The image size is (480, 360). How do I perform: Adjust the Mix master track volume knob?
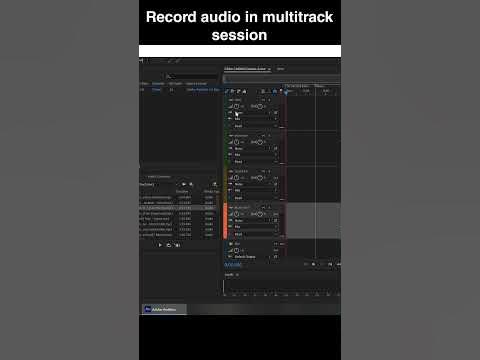pos(236,250)
